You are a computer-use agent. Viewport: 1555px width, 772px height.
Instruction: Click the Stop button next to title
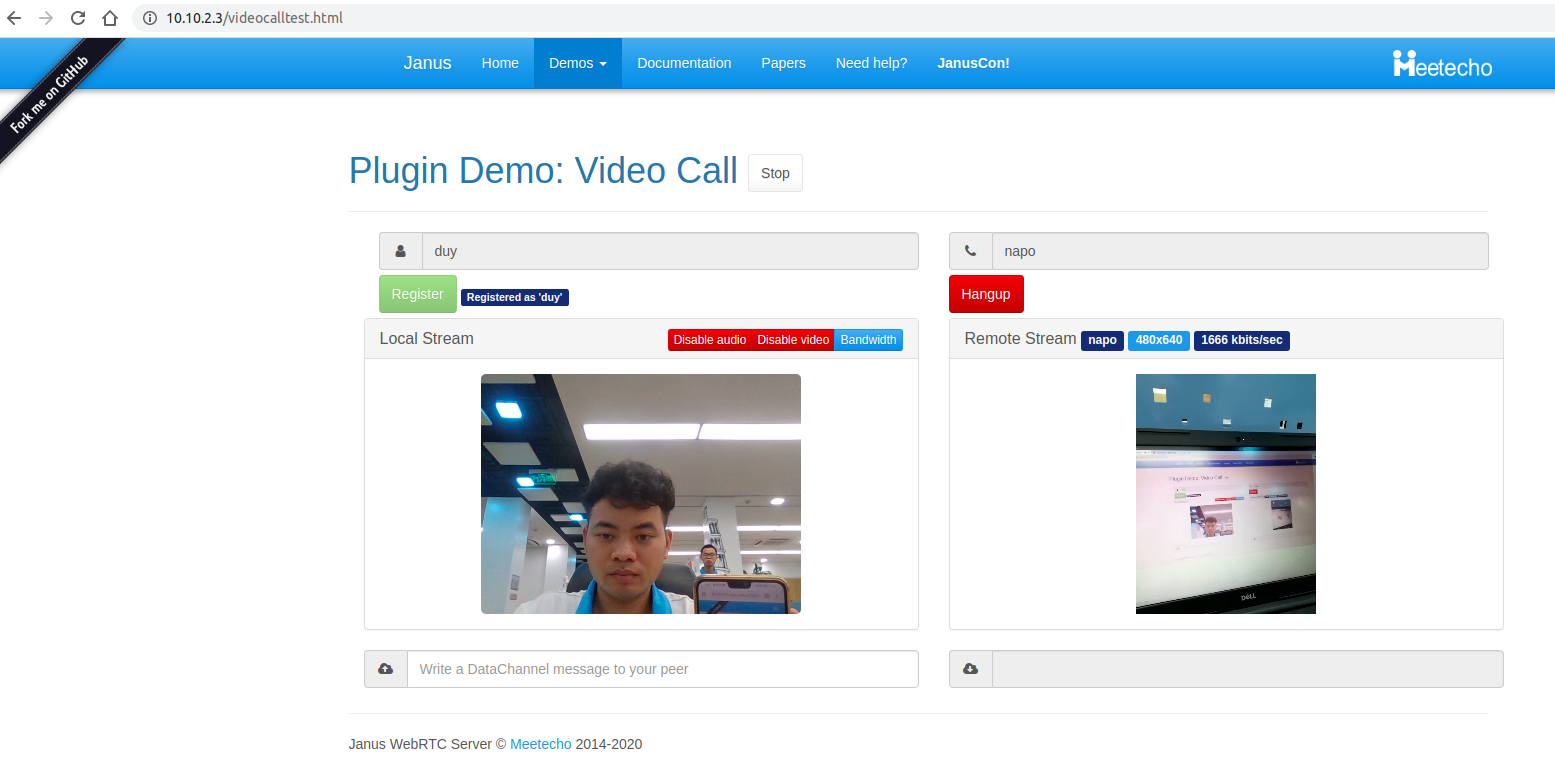[775, 173]
